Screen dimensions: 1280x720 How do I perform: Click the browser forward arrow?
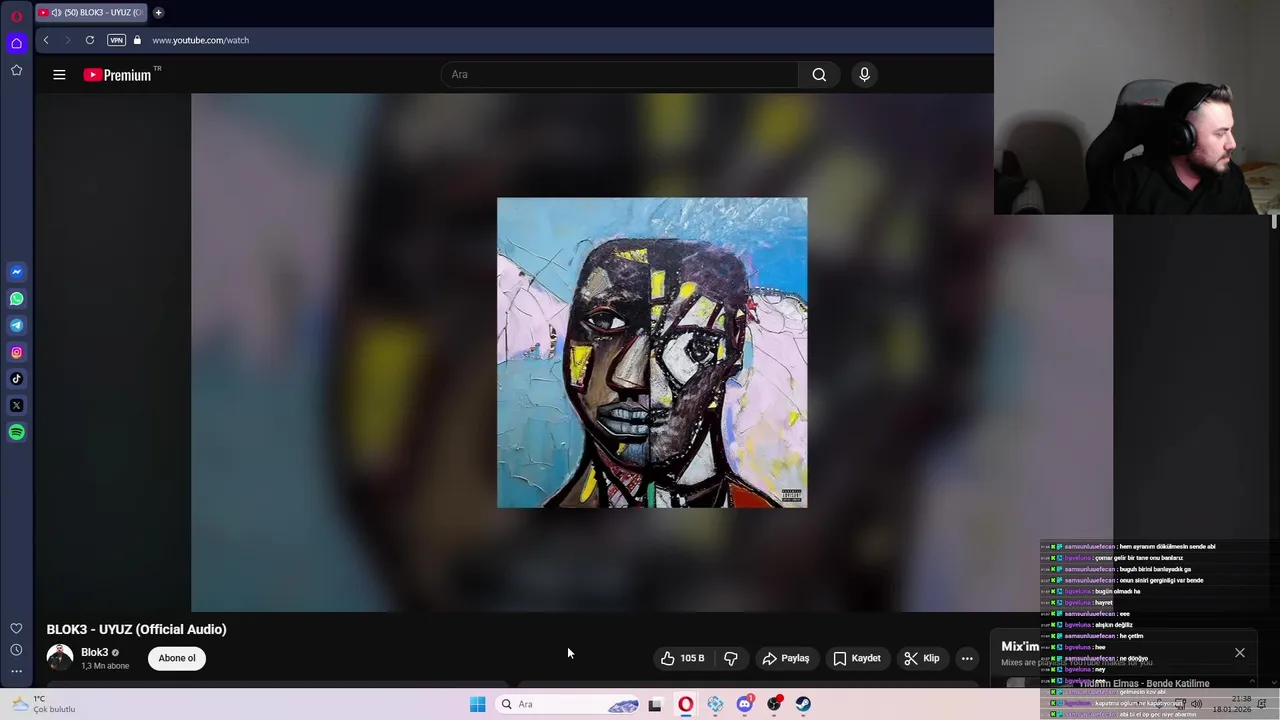point(67,40)
